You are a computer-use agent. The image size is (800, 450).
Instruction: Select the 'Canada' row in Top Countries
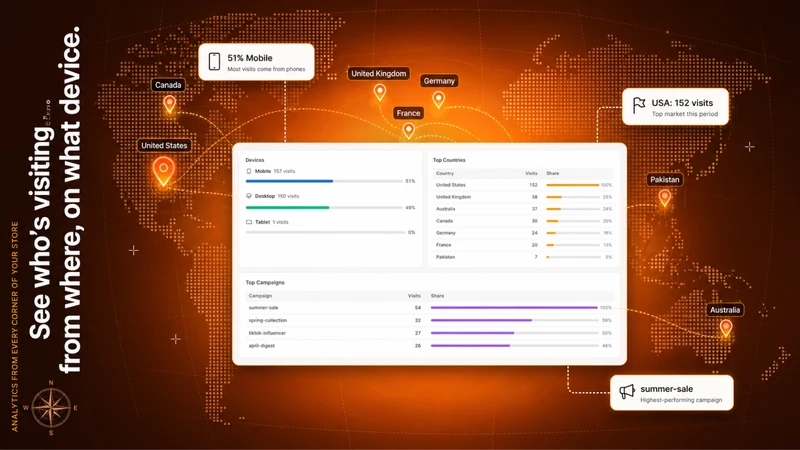coord(523,221)
